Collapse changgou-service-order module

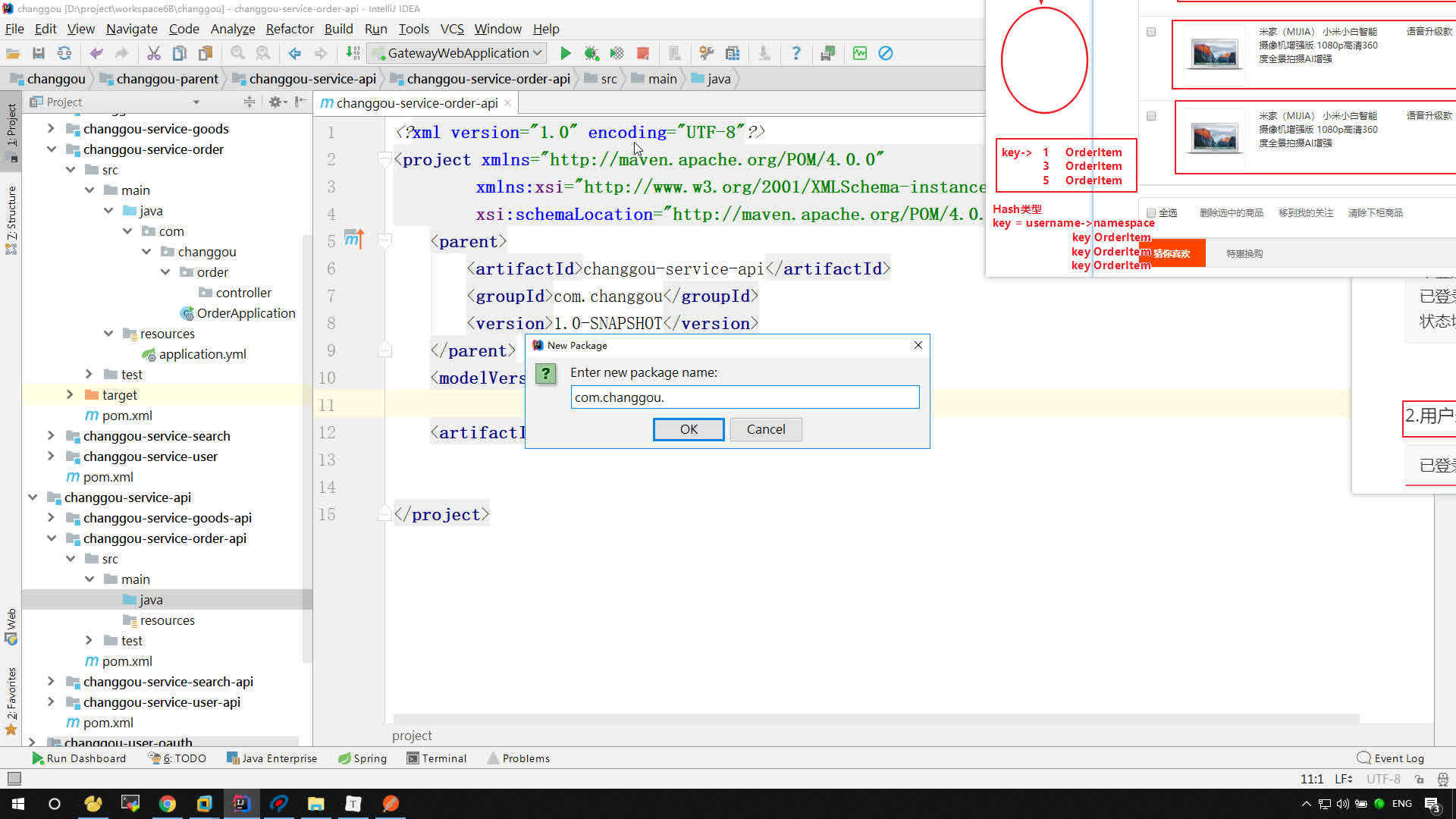pyautogui.click(x=51, y=149)
